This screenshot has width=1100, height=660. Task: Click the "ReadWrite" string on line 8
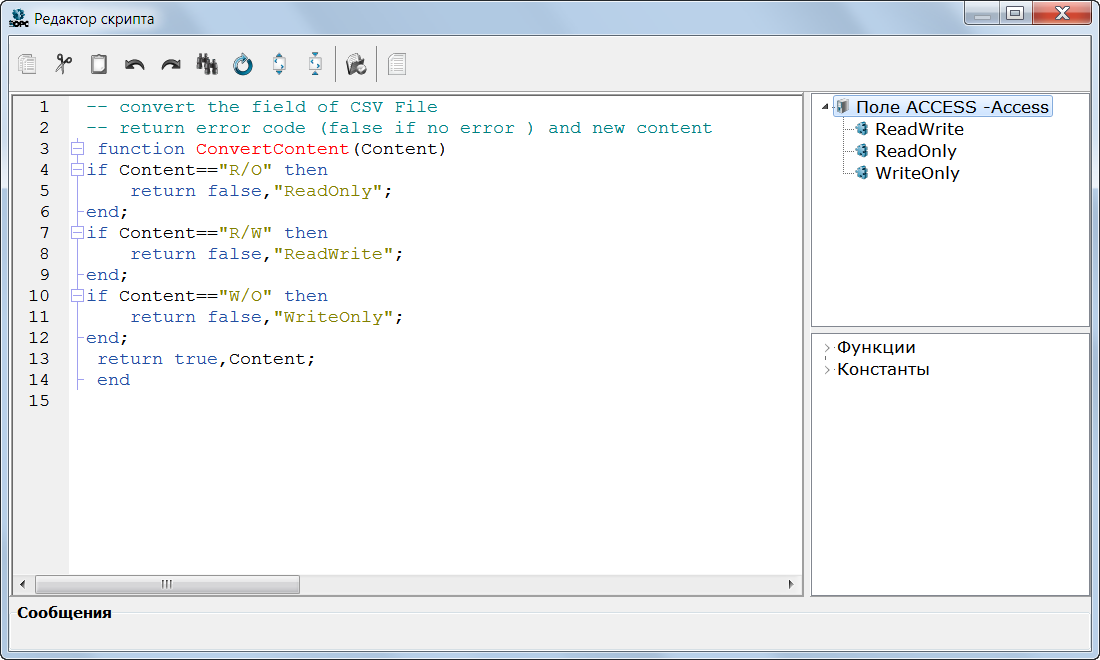point(333,254)
